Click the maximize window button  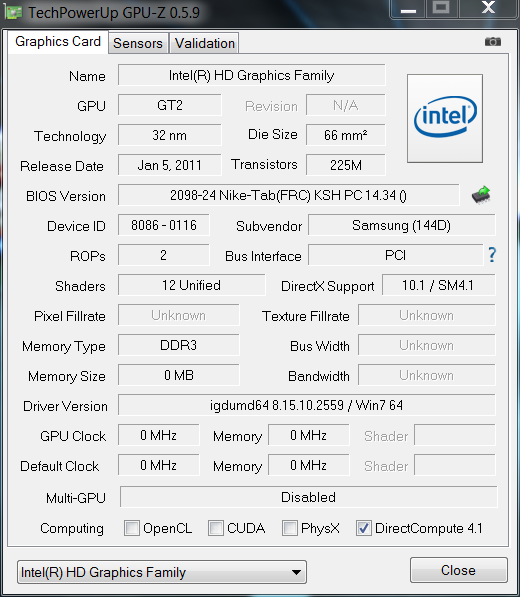[x=442, y=8]
